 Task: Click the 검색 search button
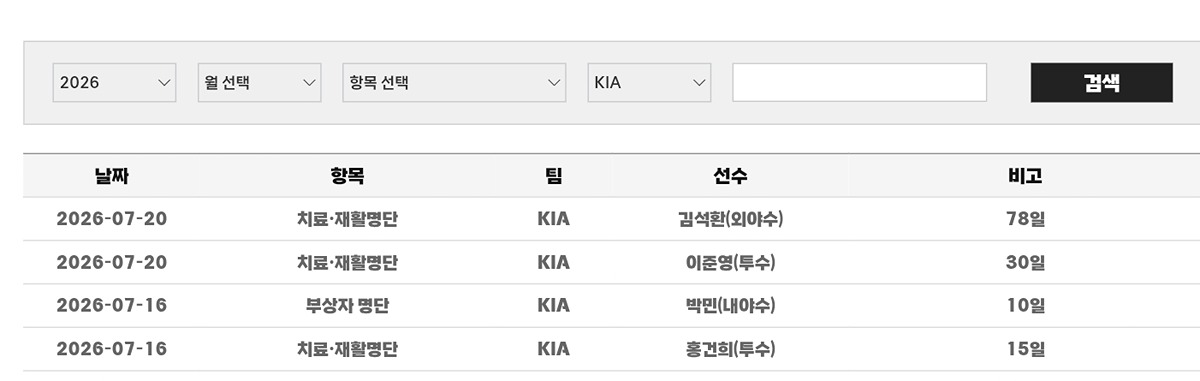pos(1101,83)
